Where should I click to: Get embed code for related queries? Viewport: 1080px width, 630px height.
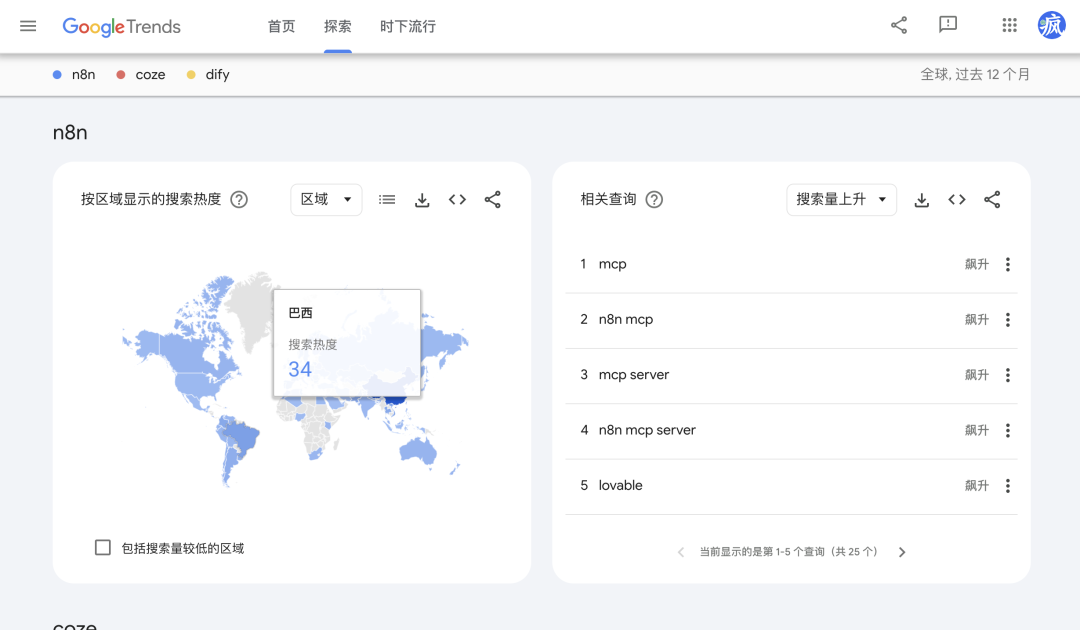(957, 200)
